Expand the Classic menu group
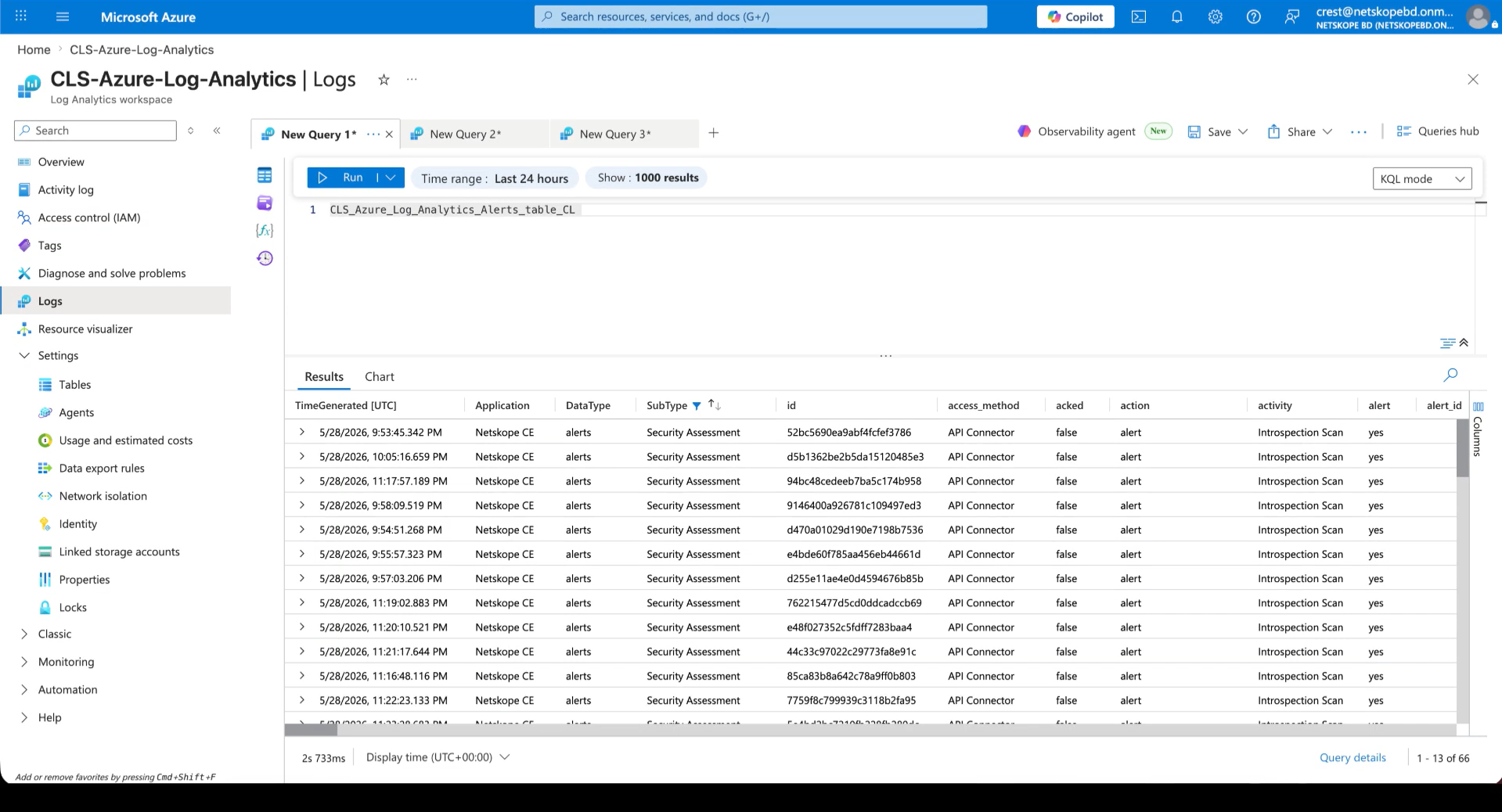Viewport: 1502px width, 812px height. pos(23,634)
